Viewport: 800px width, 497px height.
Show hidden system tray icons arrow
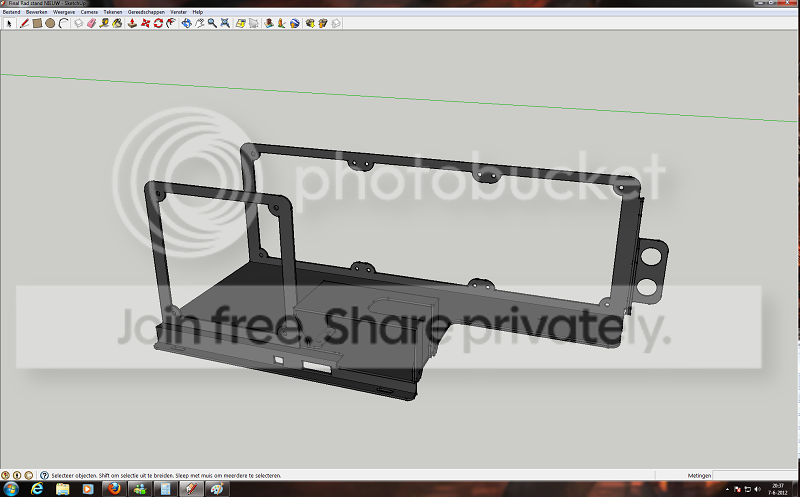pos(727,489)
